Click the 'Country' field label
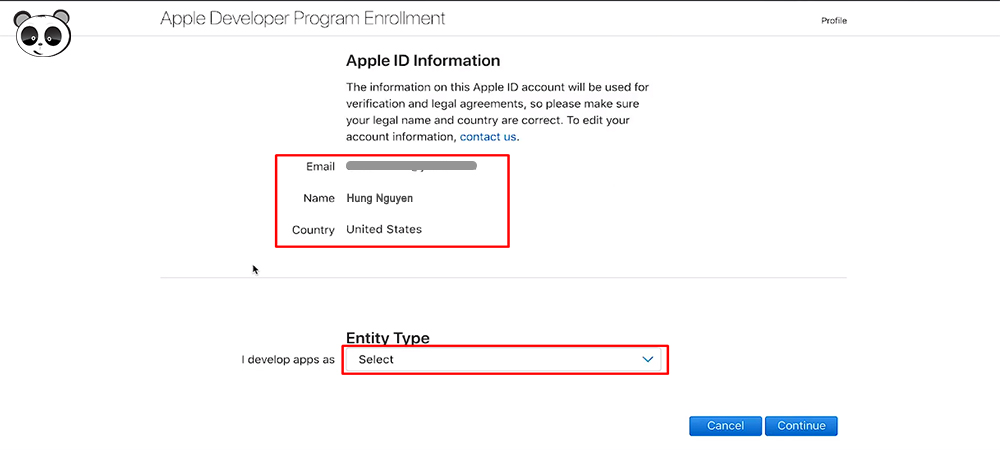 pos(313,230)
